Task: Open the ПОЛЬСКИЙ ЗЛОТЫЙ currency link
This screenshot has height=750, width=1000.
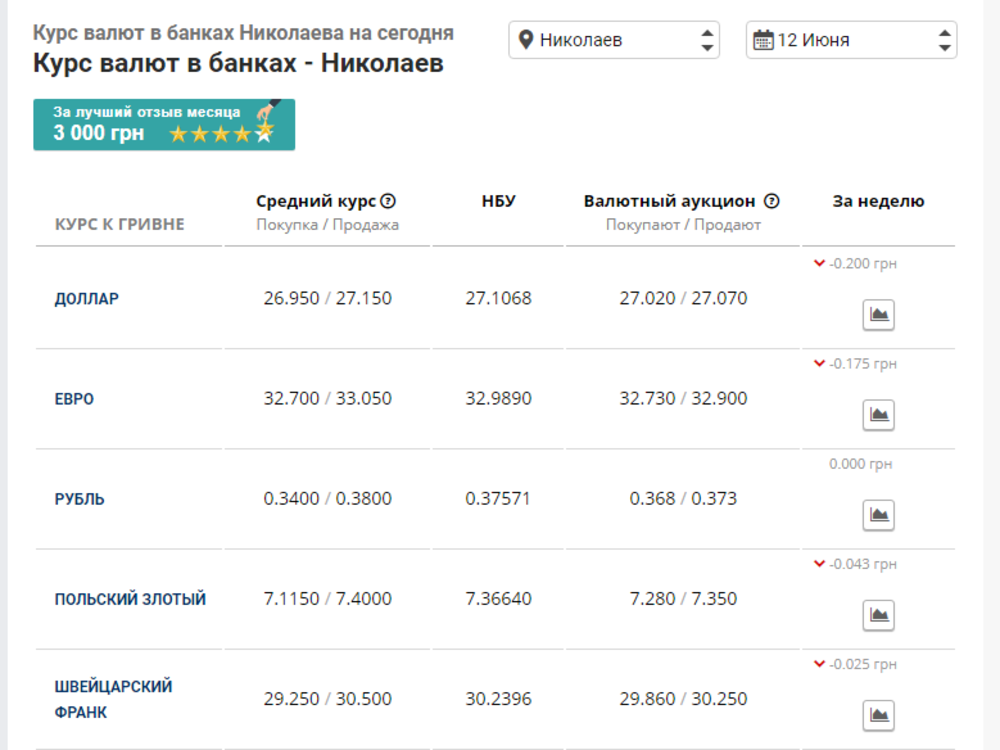Action: [x=130, y=599]
